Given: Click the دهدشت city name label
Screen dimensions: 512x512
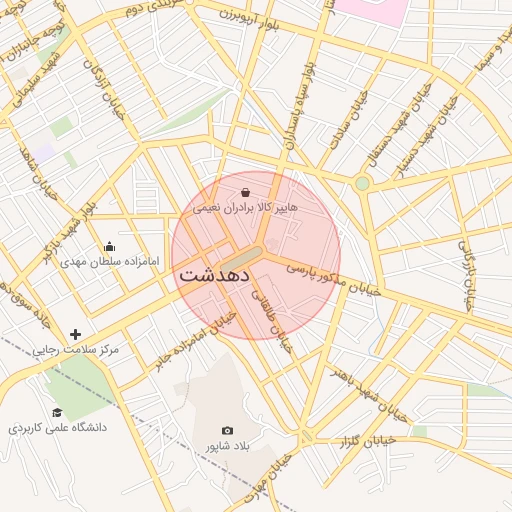Looking at the screenshot, I should point(215,276).
